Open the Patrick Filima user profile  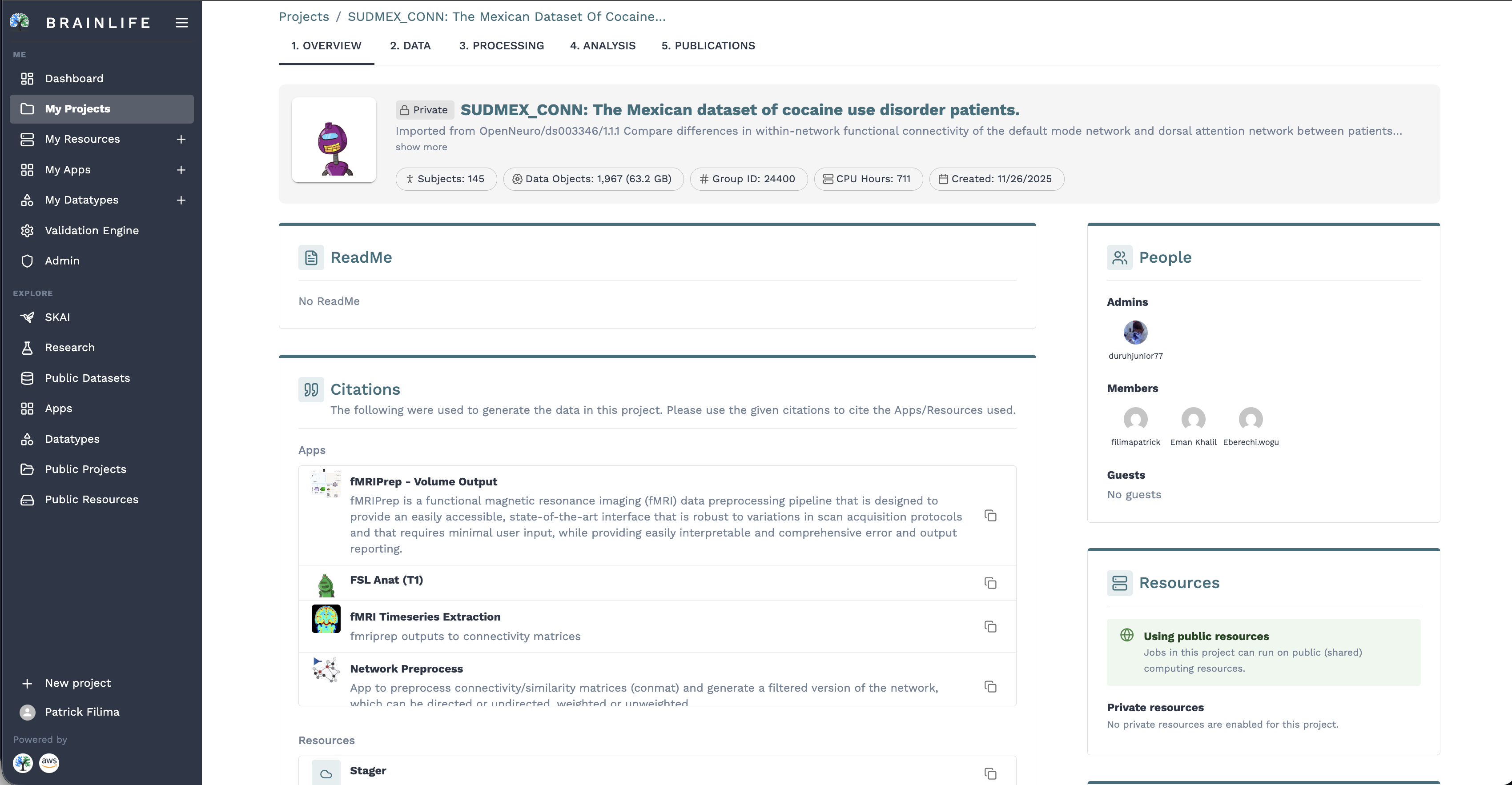(x=101, y=712)
